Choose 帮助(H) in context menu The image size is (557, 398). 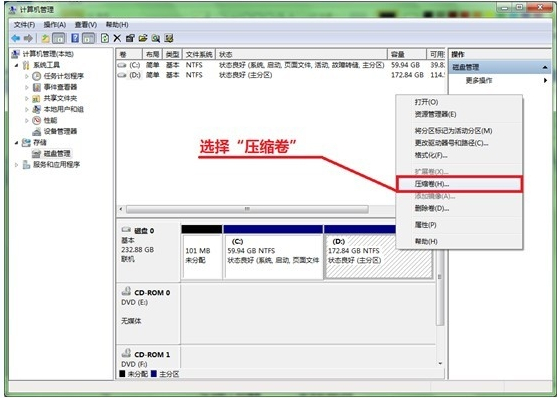click(x=459, y=241)
